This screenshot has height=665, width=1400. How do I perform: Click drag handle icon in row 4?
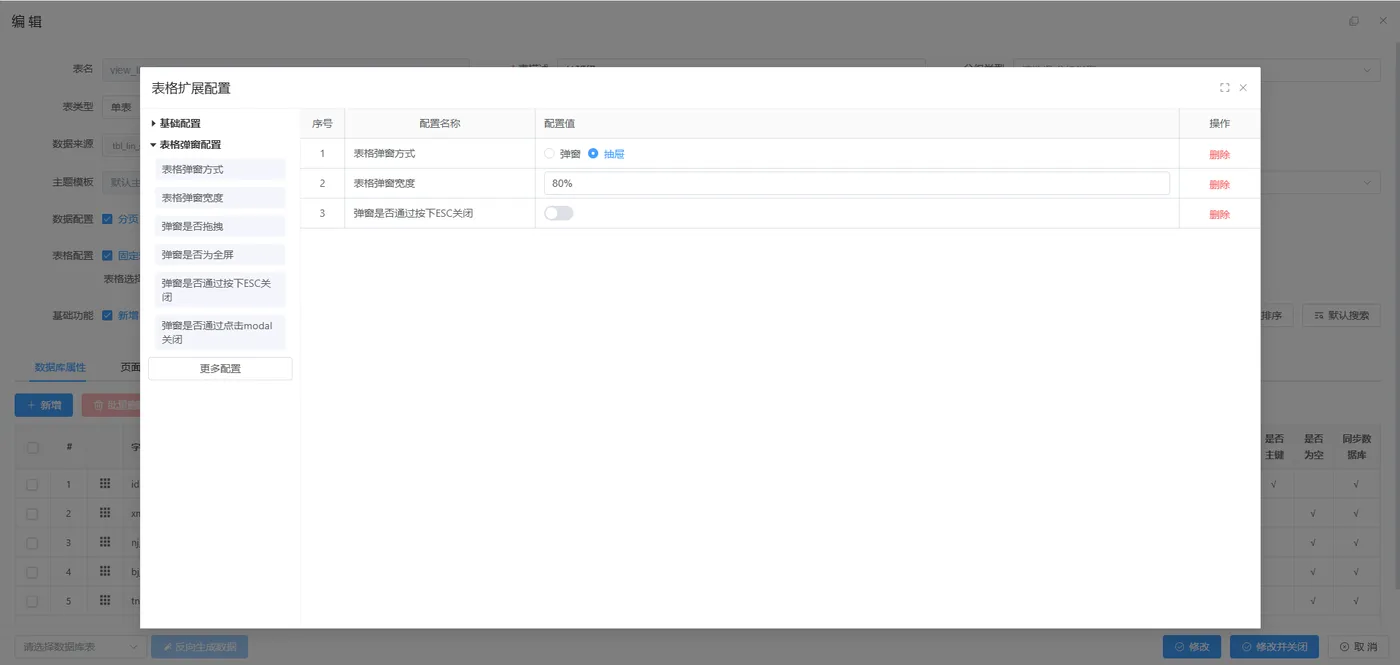105,571
